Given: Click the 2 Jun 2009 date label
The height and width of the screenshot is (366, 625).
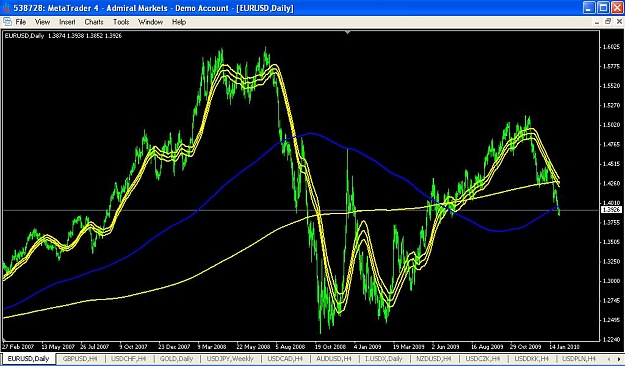Looking at the screenshot, I should (x=446, y=346).
